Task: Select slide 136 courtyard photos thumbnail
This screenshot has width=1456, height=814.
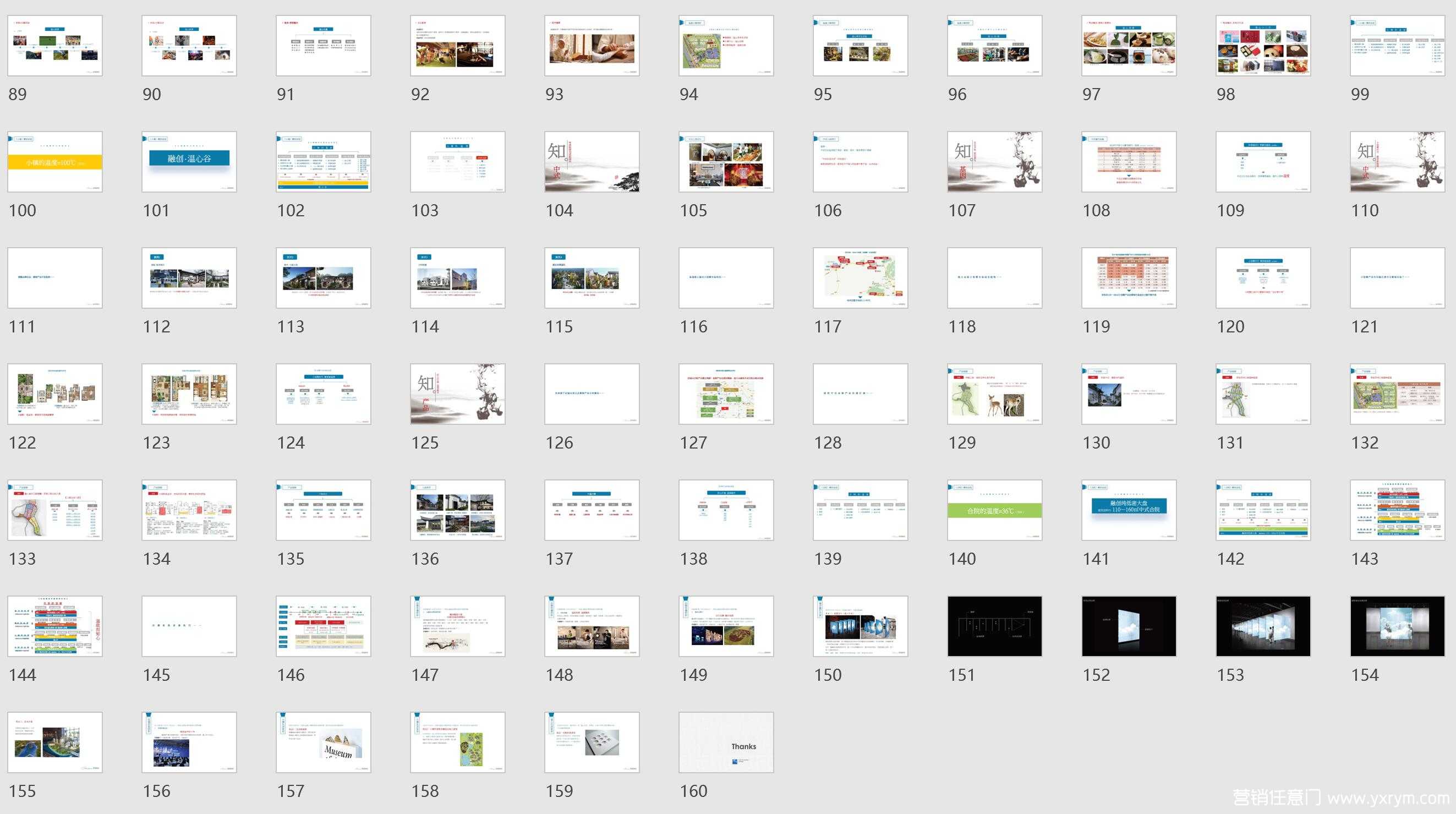Action: point(458,510)
